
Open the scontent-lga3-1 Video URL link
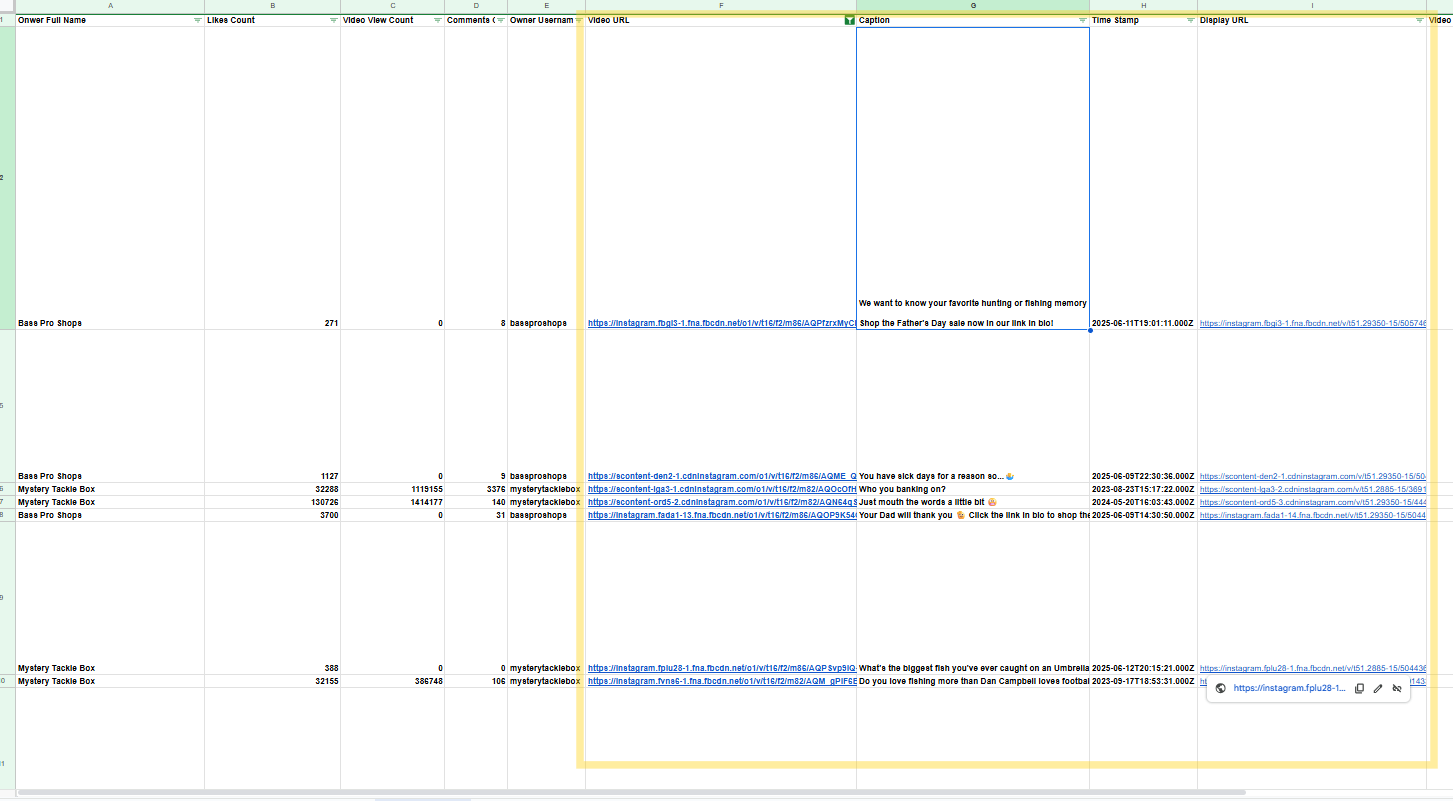[722, 489]
